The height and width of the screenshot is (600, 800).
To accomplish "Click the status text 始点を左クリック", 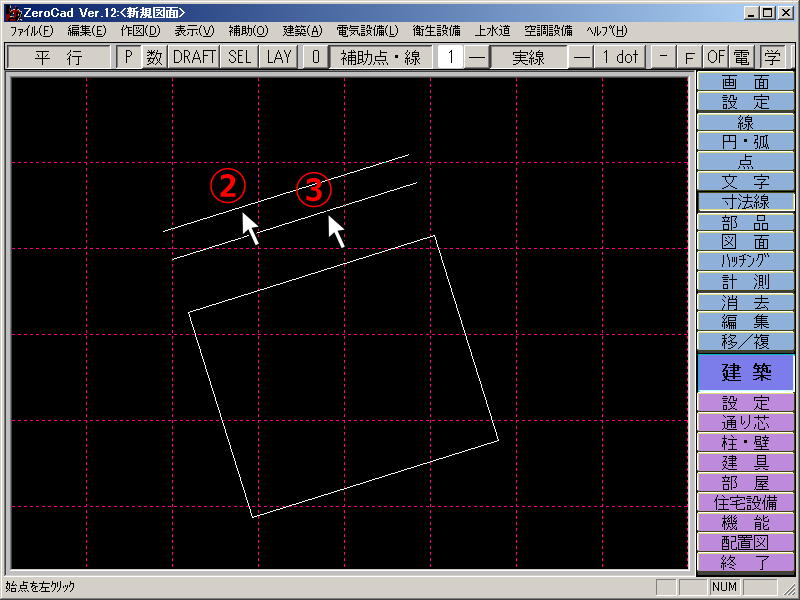I will point(40,587).
